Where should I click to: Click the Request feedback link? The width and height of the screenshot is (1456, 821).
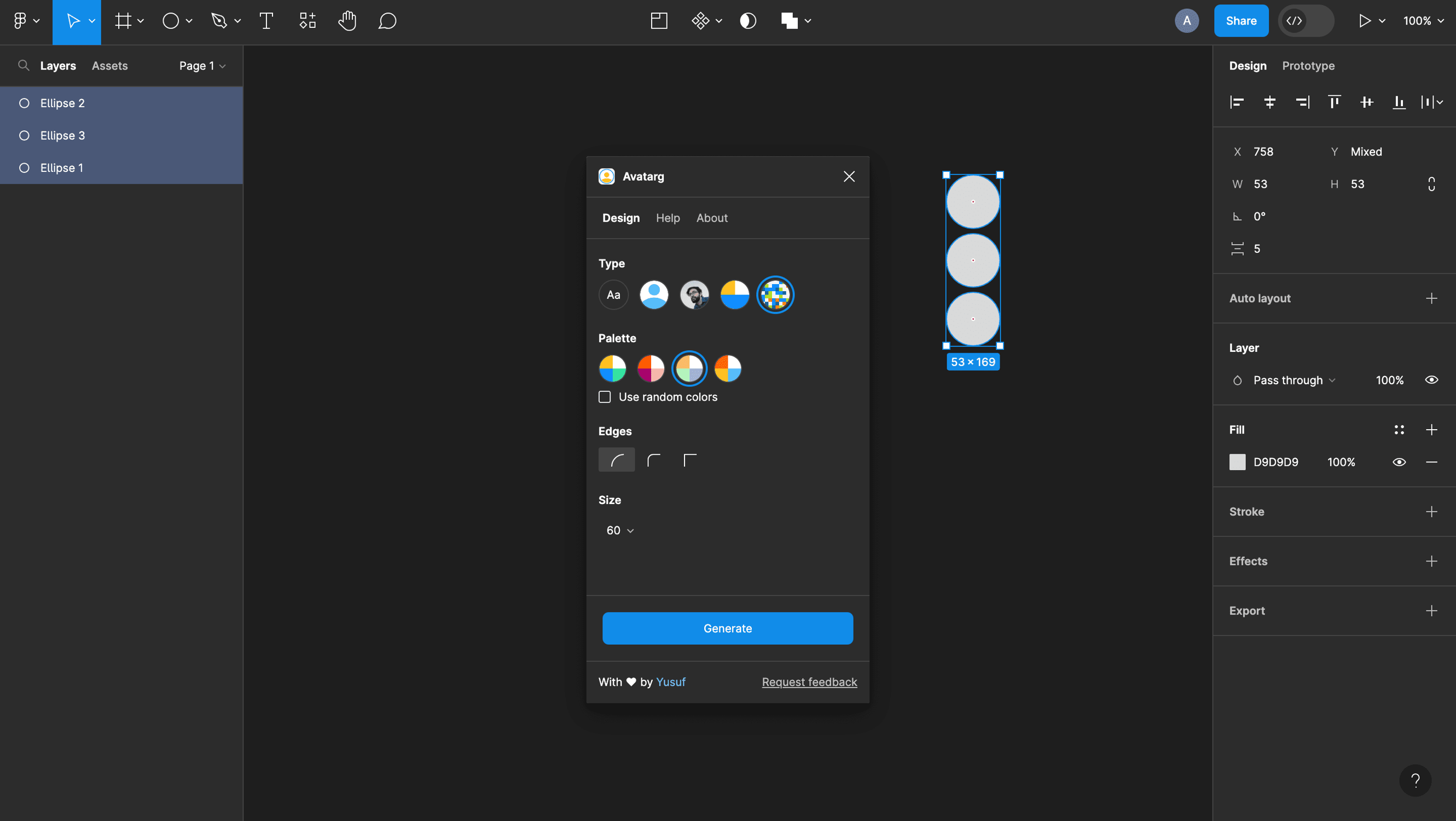tap(809, 682)
